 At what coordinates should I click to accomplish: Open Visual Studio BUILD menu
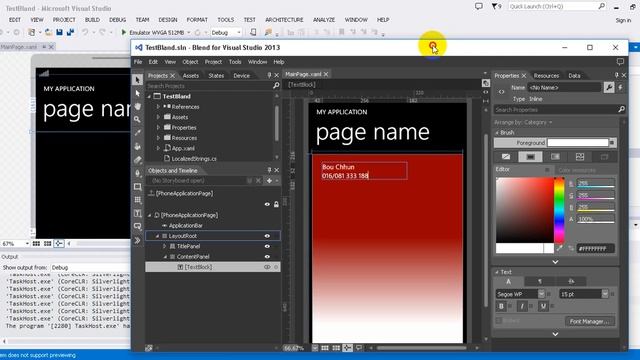coord(92,20)
